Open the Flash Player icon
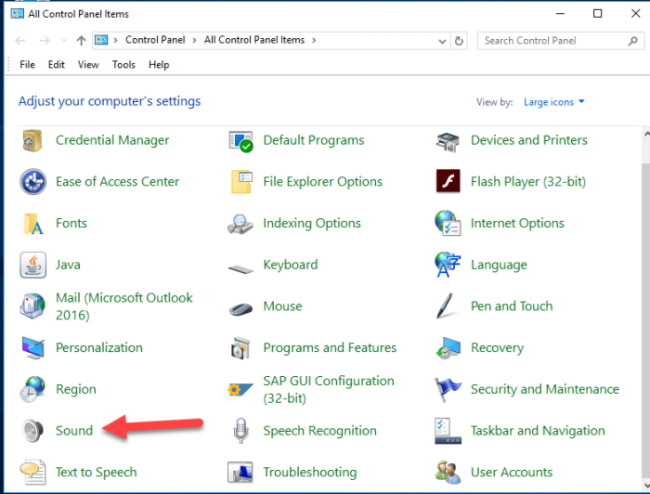Image resolution: width=650 pixels, height=494 pixels. pyautogui.click(x=448, y=182)
